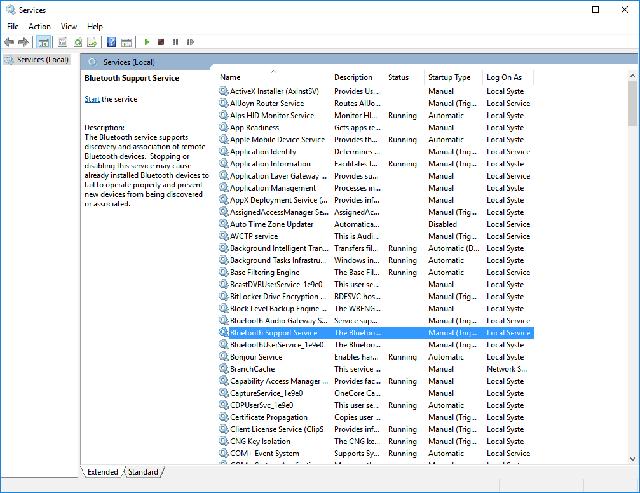640x493 pixels.
Task: Click the scrollbar down arrow
Action: click(632, 459)
